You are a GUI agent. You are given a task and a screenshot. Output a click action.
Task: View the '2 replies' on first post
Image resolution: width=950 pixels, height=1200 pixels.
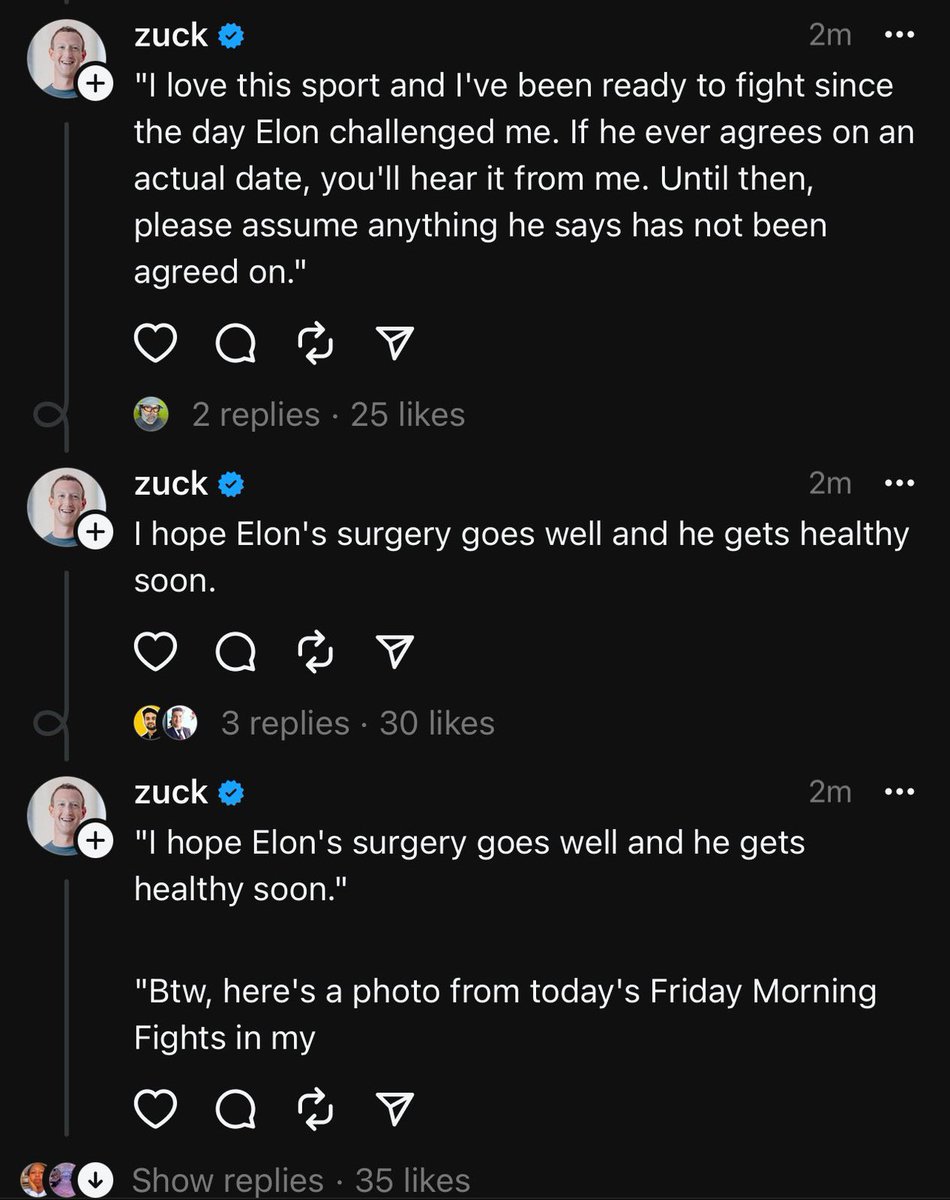(256, 414)
